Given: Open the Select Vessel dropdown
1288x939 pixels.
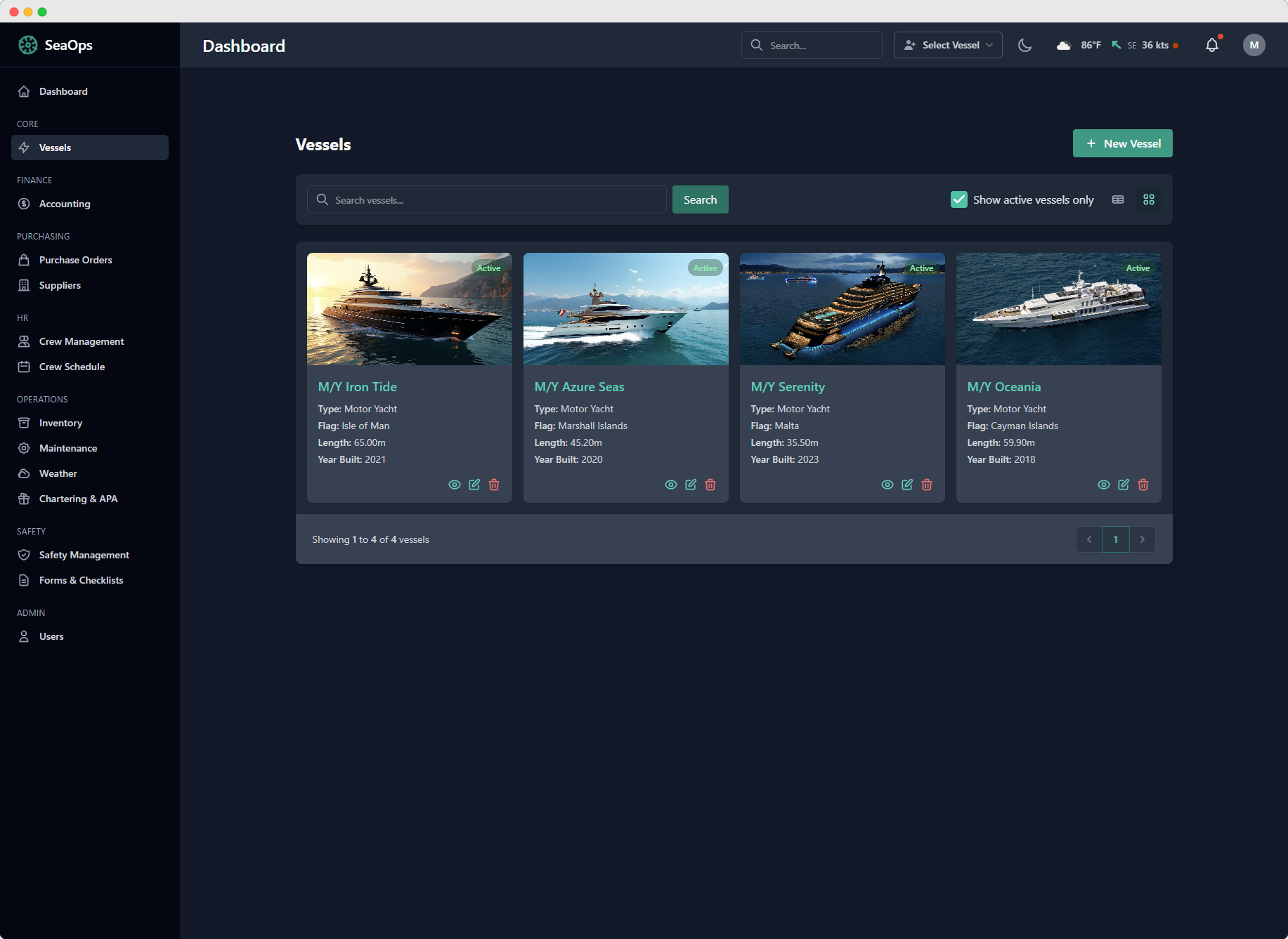Looking at the screenshot, I should tap(947, 45).
